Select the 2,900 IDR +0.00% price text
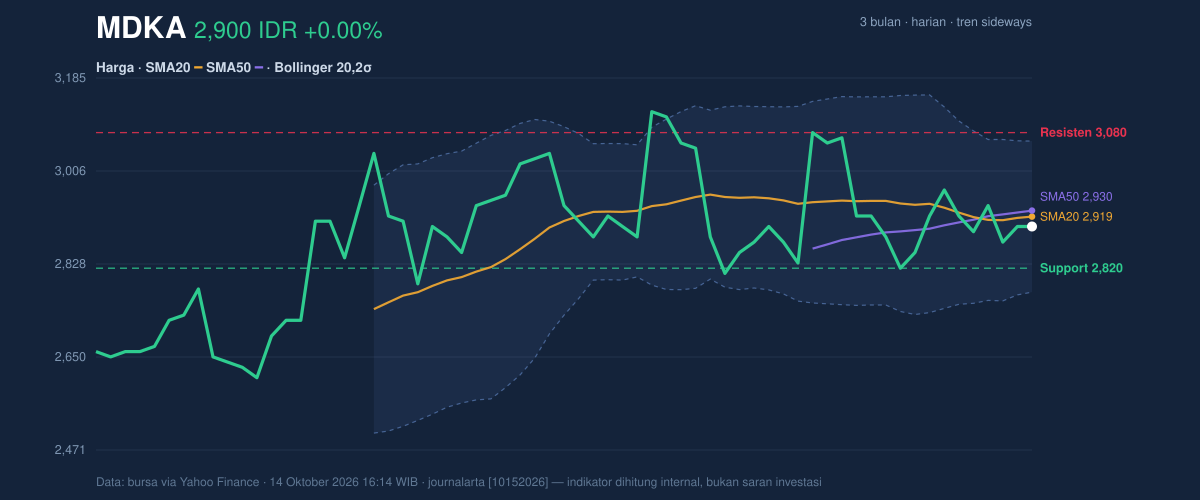Screen dimensions: 1200x500 pos(288,31)
